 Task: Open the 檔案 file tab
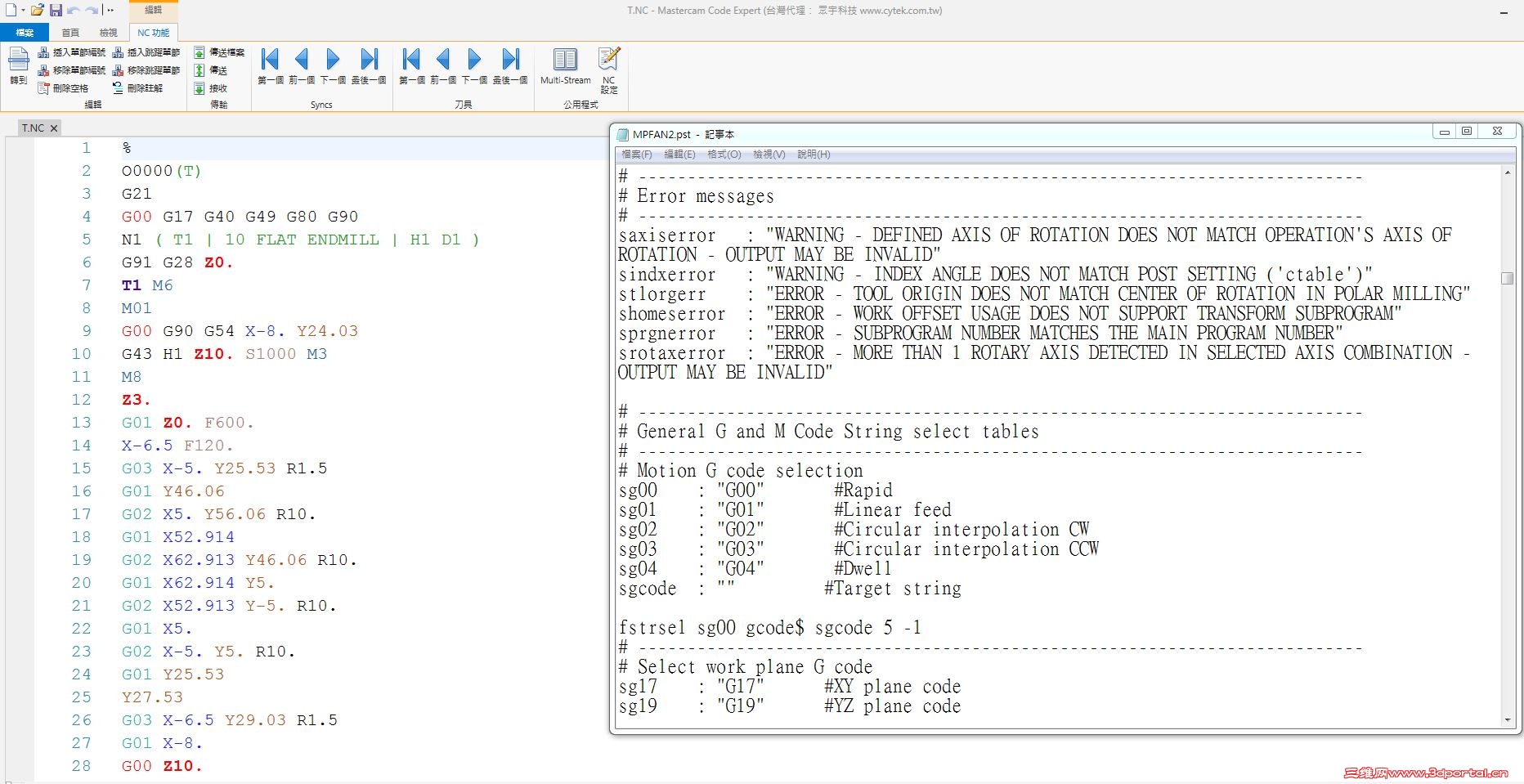25,33
